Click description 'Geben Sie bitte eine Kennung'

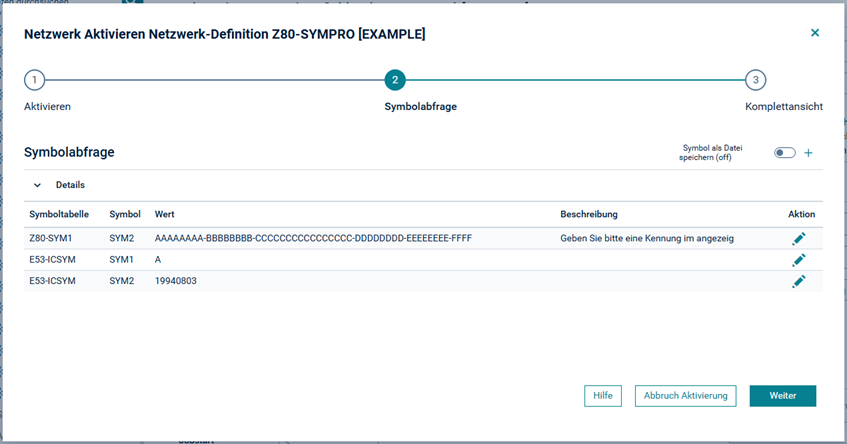click(x=647, y=238)
